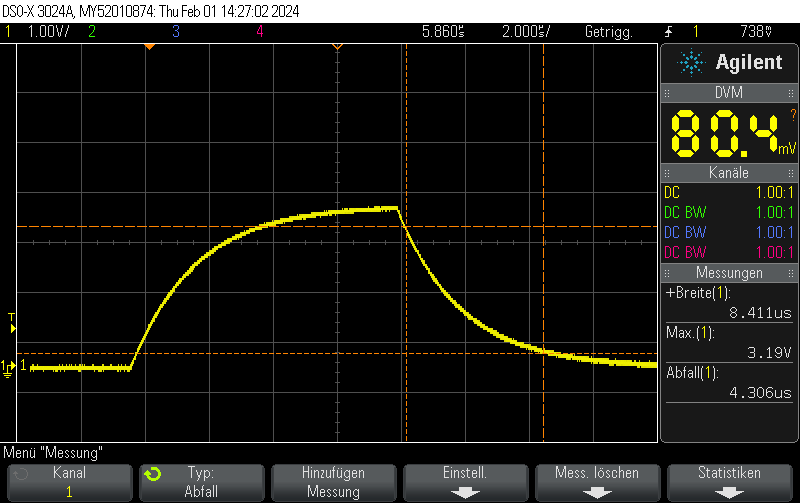Toggle channel 2 indicator in top bar
Viewport: 800px width, 503px height.
92,32
